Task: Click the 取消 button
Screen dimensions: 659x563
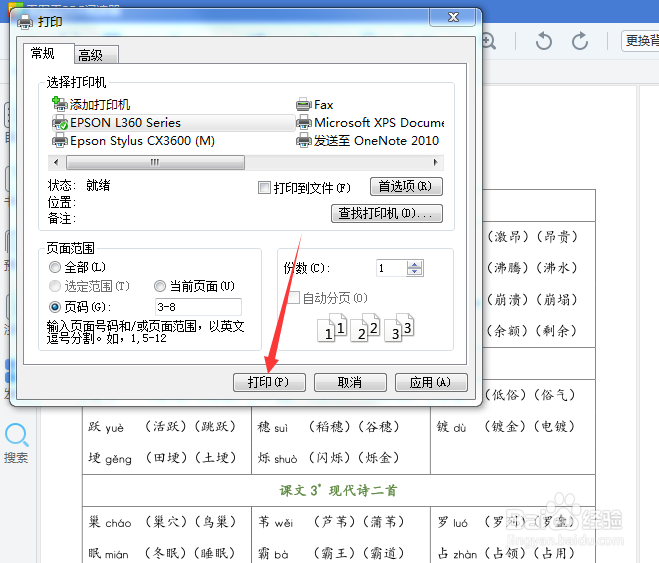Action: point(350,382)
